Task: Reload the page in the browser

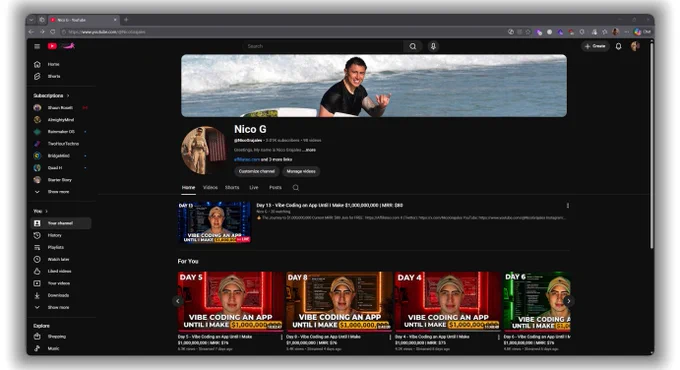Action: pyautogui.click(x=52, y=32)
